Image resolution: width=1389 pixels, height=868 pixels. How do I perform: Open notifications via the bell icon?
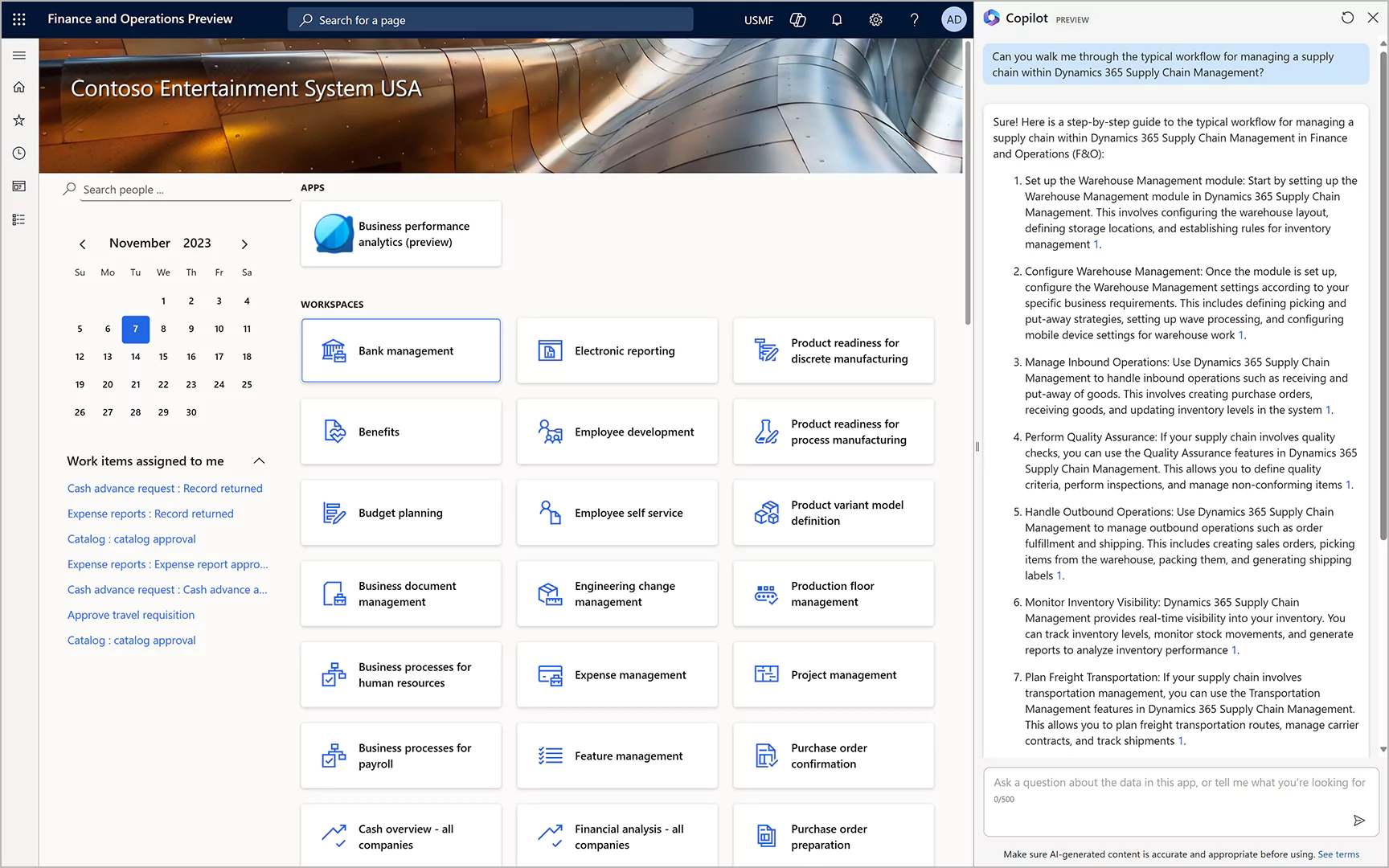tap(836, 19)
